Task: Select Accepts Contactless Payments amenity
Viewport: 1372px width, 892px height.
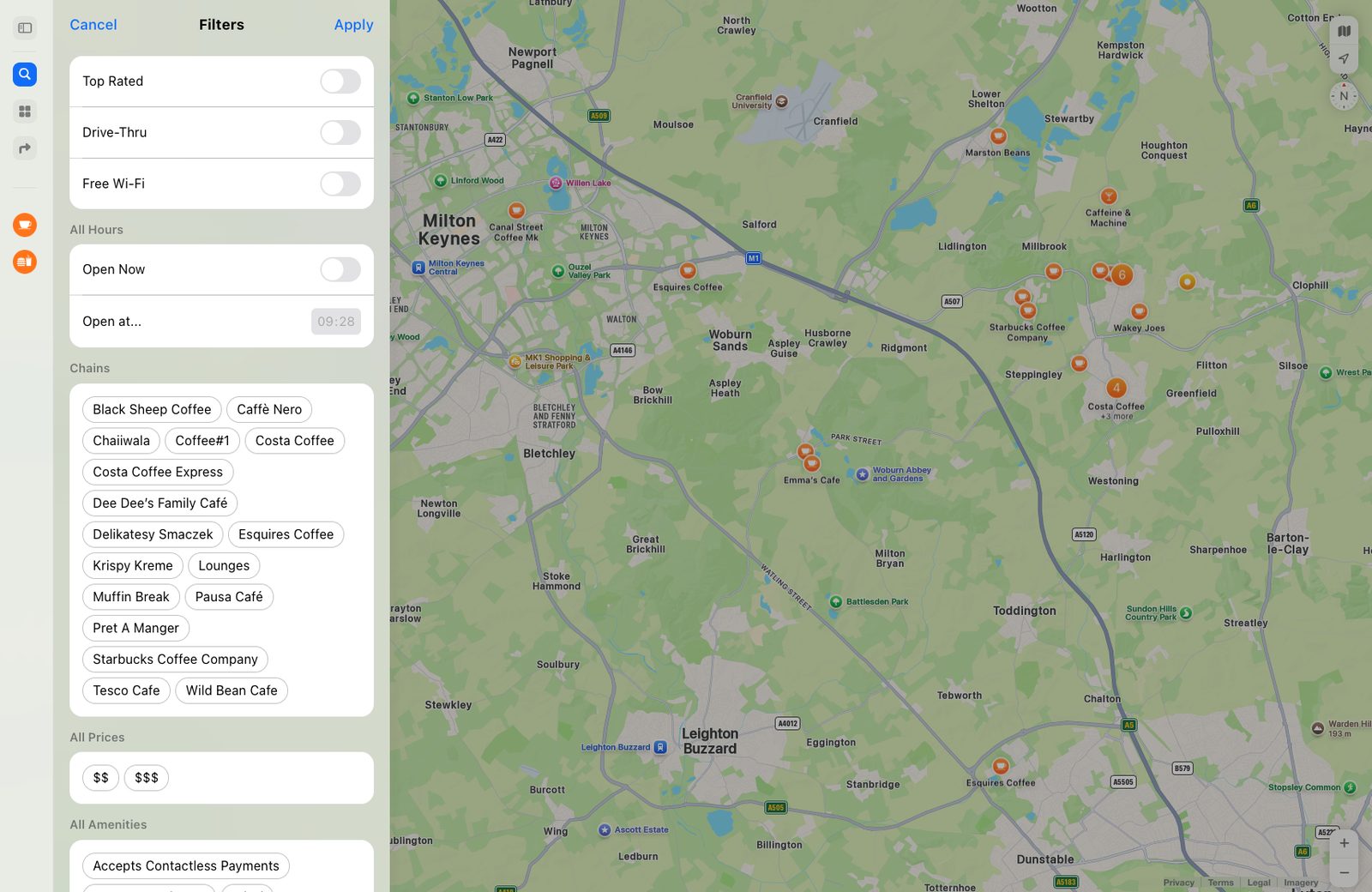Action: pyautogui.click(x=186, y=866)
